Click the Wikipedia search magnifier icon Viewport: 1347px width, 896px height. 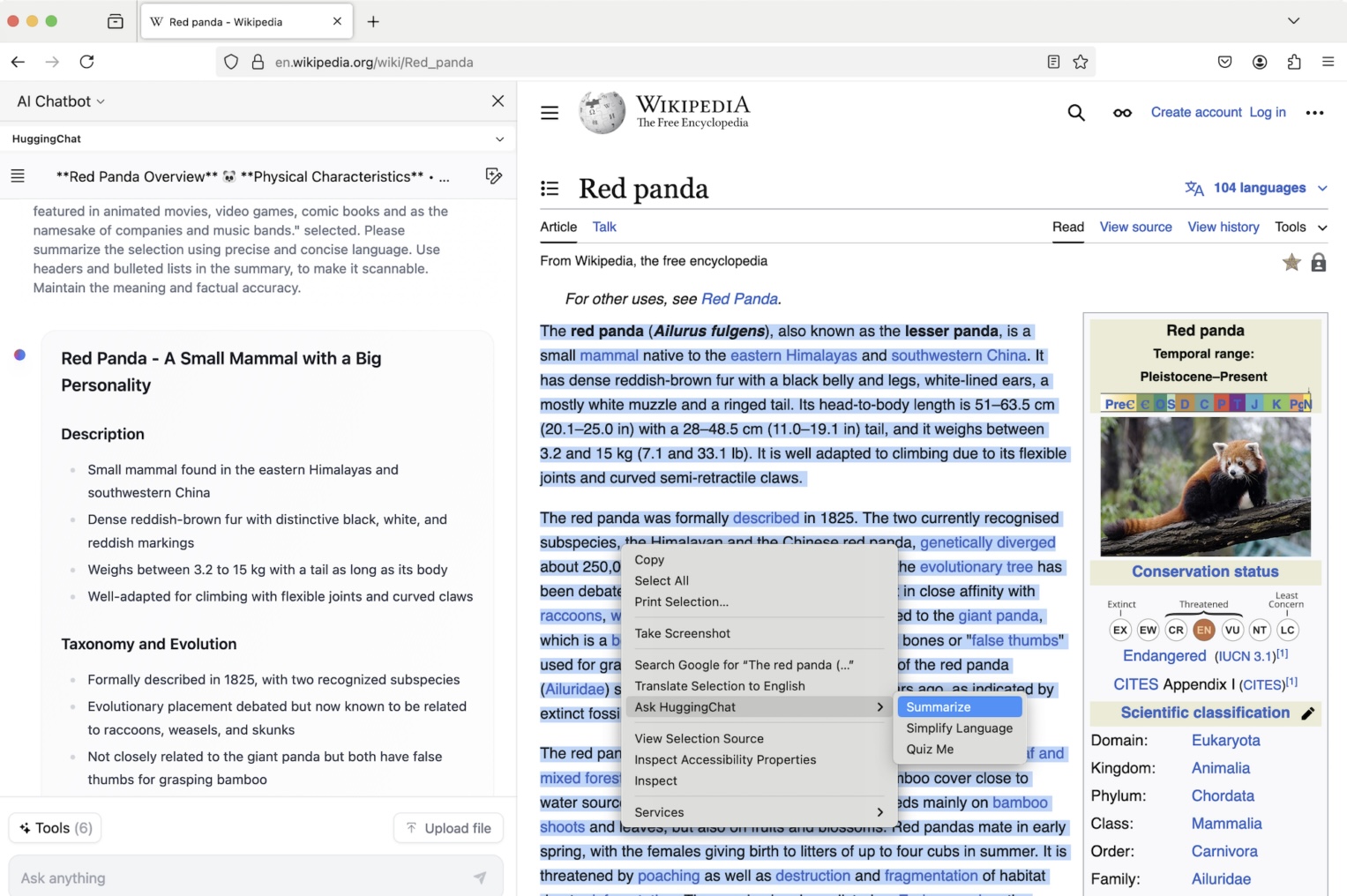pyautogui.click(x=1076, y=112)
